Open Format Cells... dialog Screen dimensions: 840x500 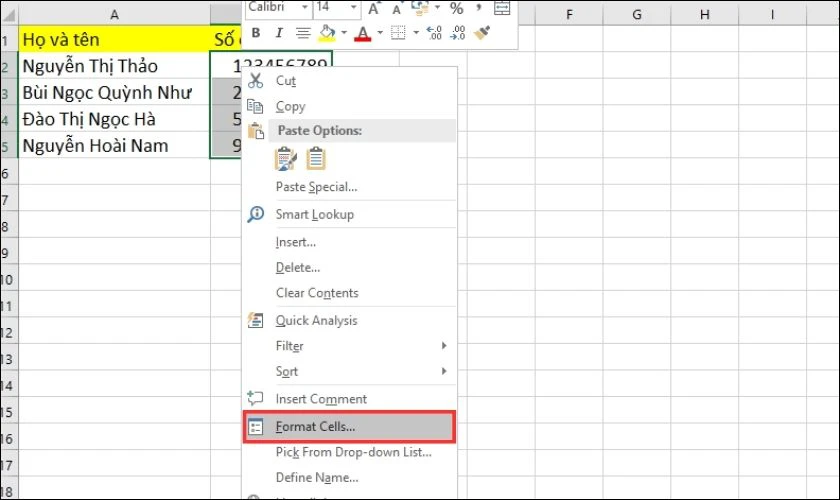pos(349,427)
